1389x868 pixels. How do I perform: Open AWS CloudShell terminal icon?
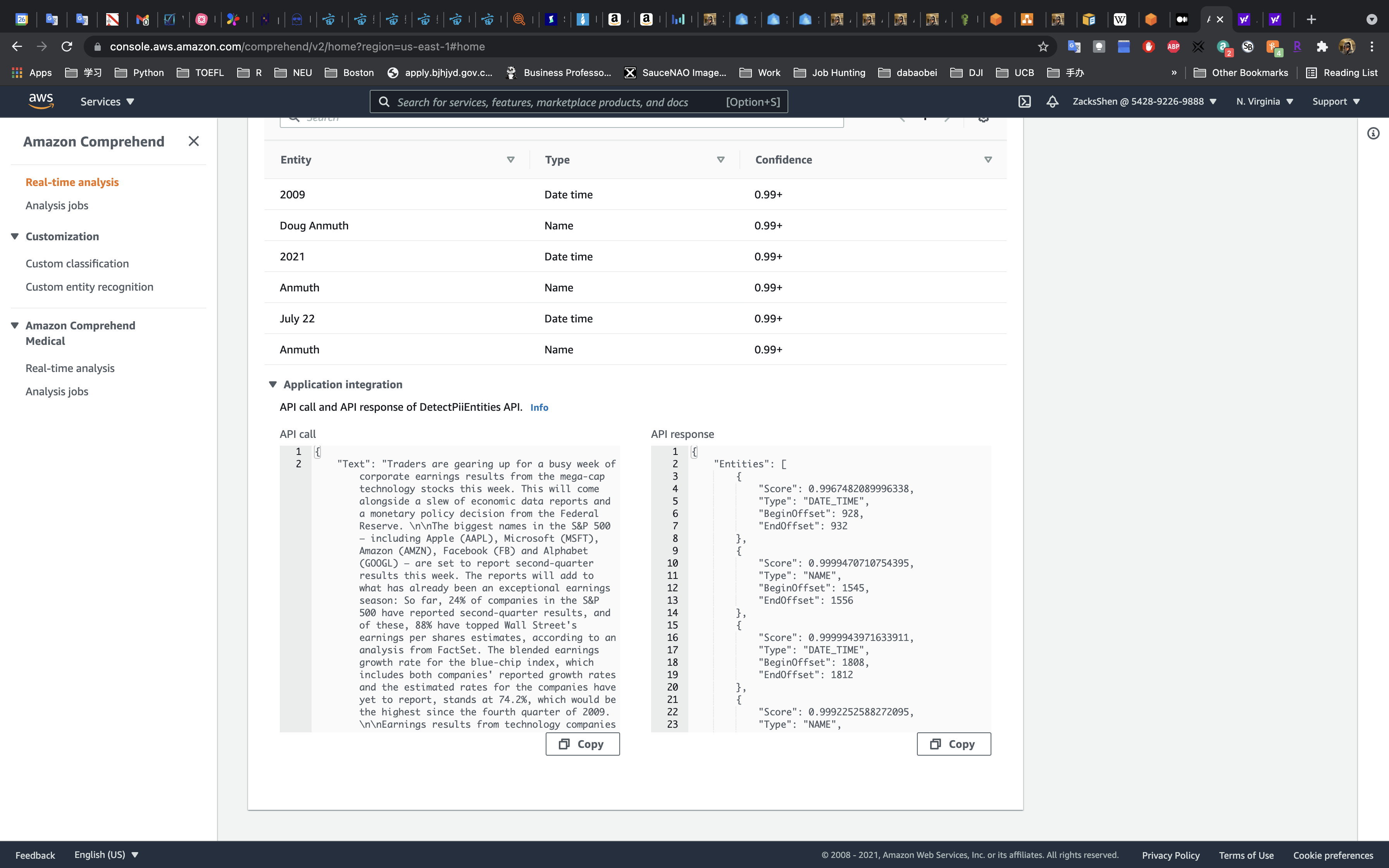(1025, 102)
